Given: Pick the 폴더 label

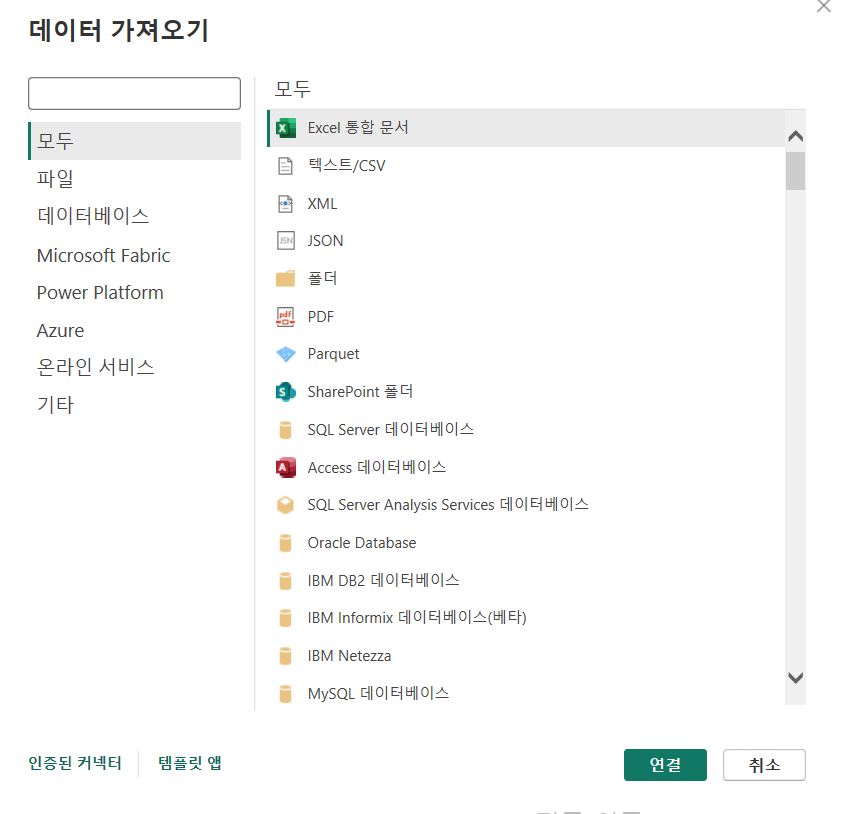Looking at the screenshot, I should [322, 278].
